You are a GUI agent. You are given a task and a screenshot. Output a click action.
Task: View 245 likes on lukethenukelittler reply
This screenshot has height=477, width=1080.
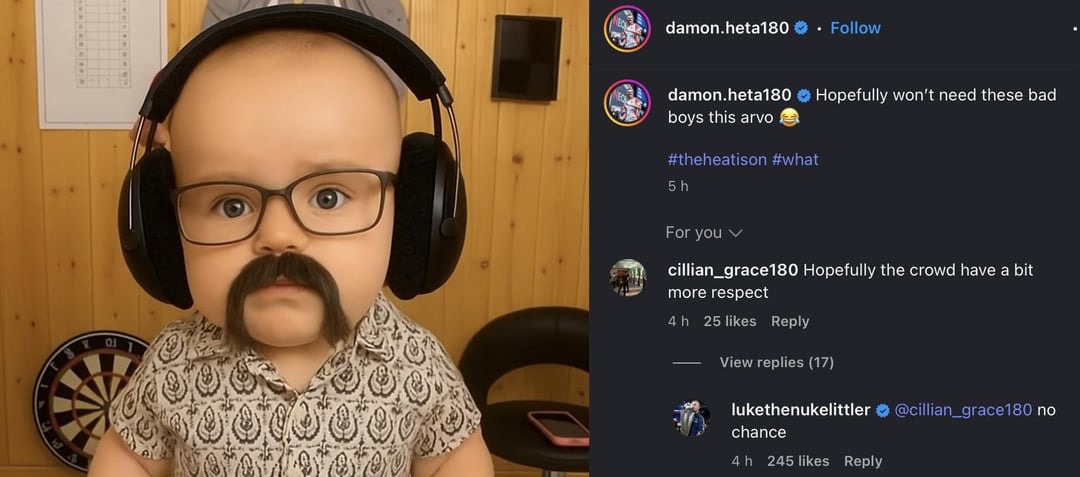[x=798, y=461]
